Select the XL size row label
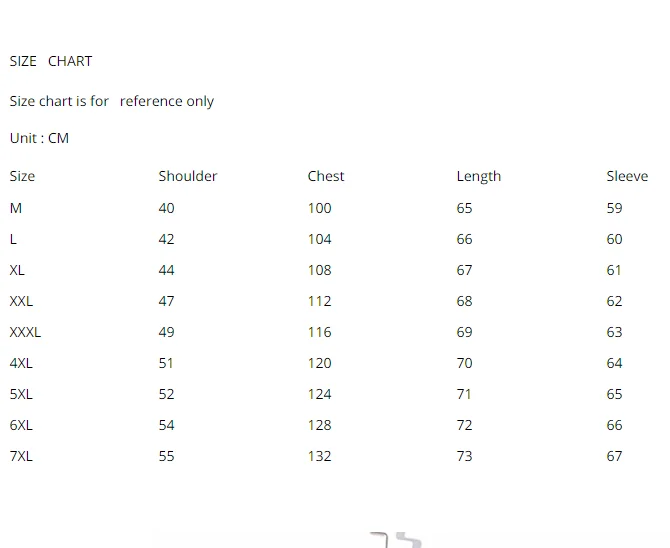670x548 pixels. point(17,270)
